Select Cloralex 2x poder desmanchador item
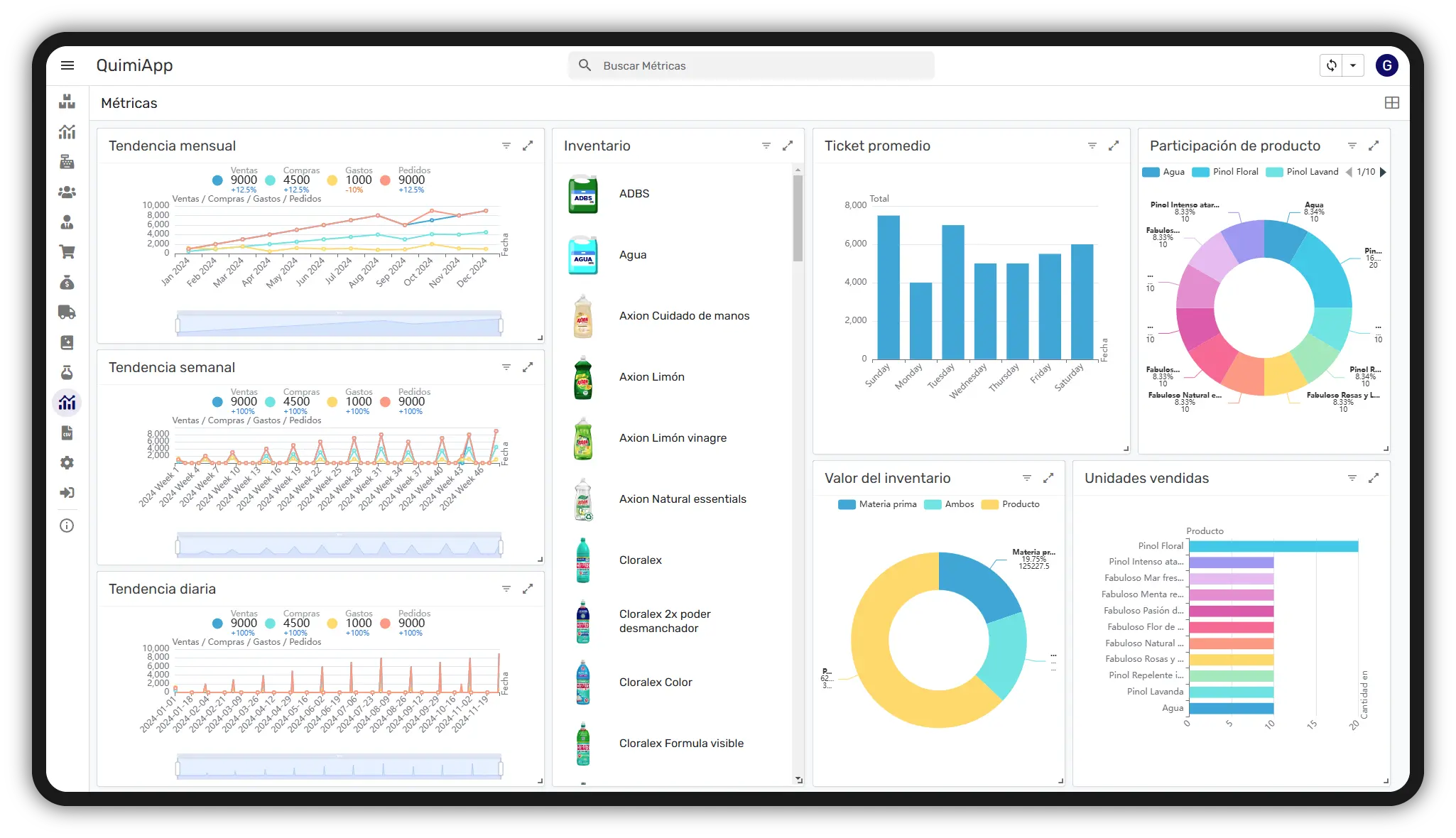The width and height of the screenshot is (1456, 838). coord(673,621)
